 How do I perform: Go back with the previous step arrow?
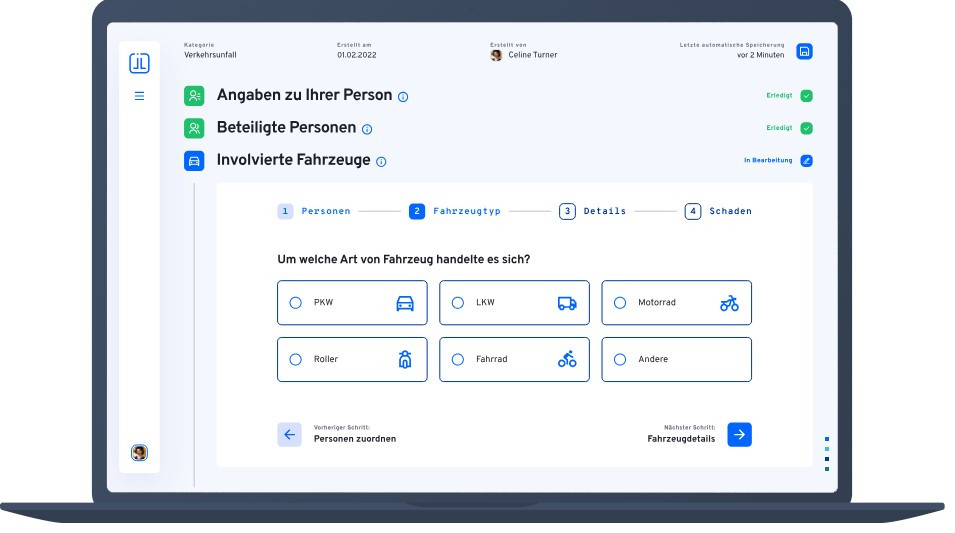pyautogui.click(x=289, y=434)
